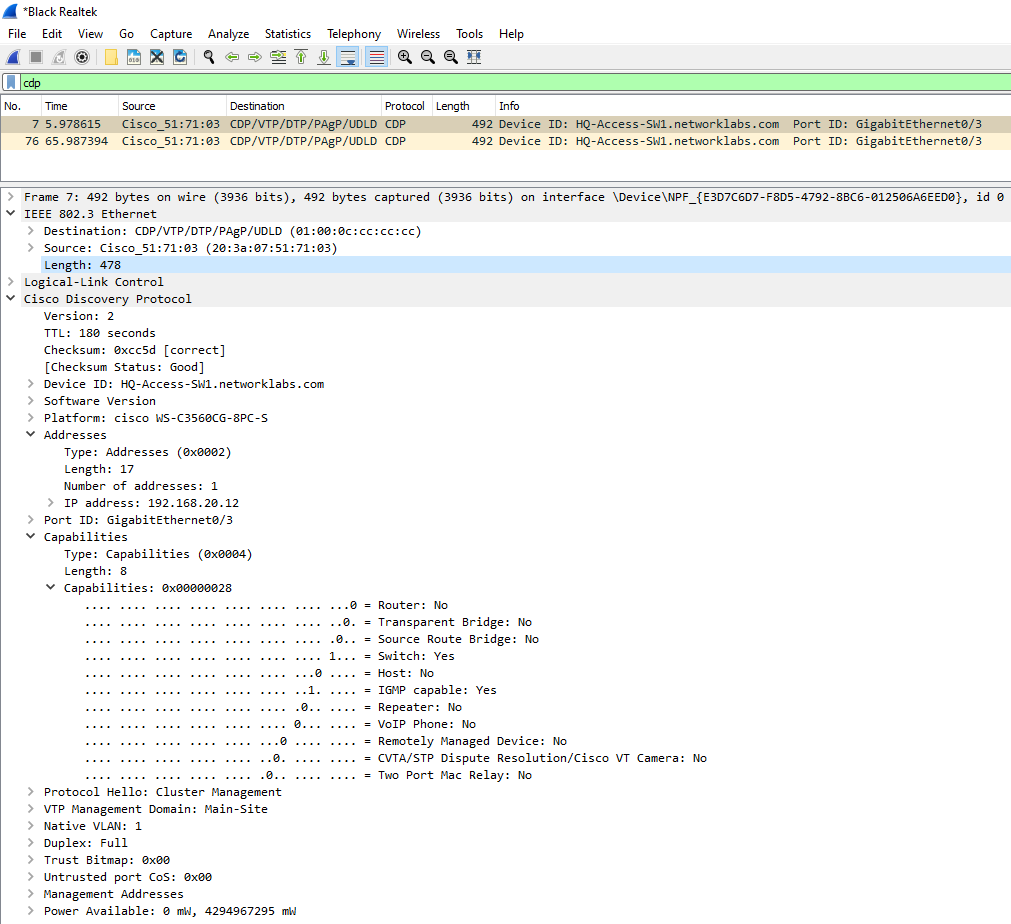Expand the Device ID node
Image resolution: width=1011 pixels, height=924 pixels.
[30, 383]
